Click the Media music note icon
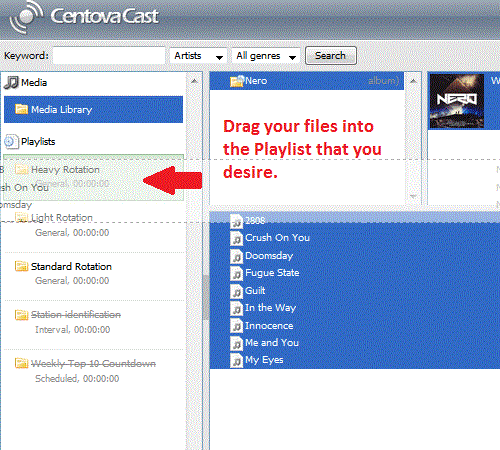The image size is (500, 450). tap(12, 82)
